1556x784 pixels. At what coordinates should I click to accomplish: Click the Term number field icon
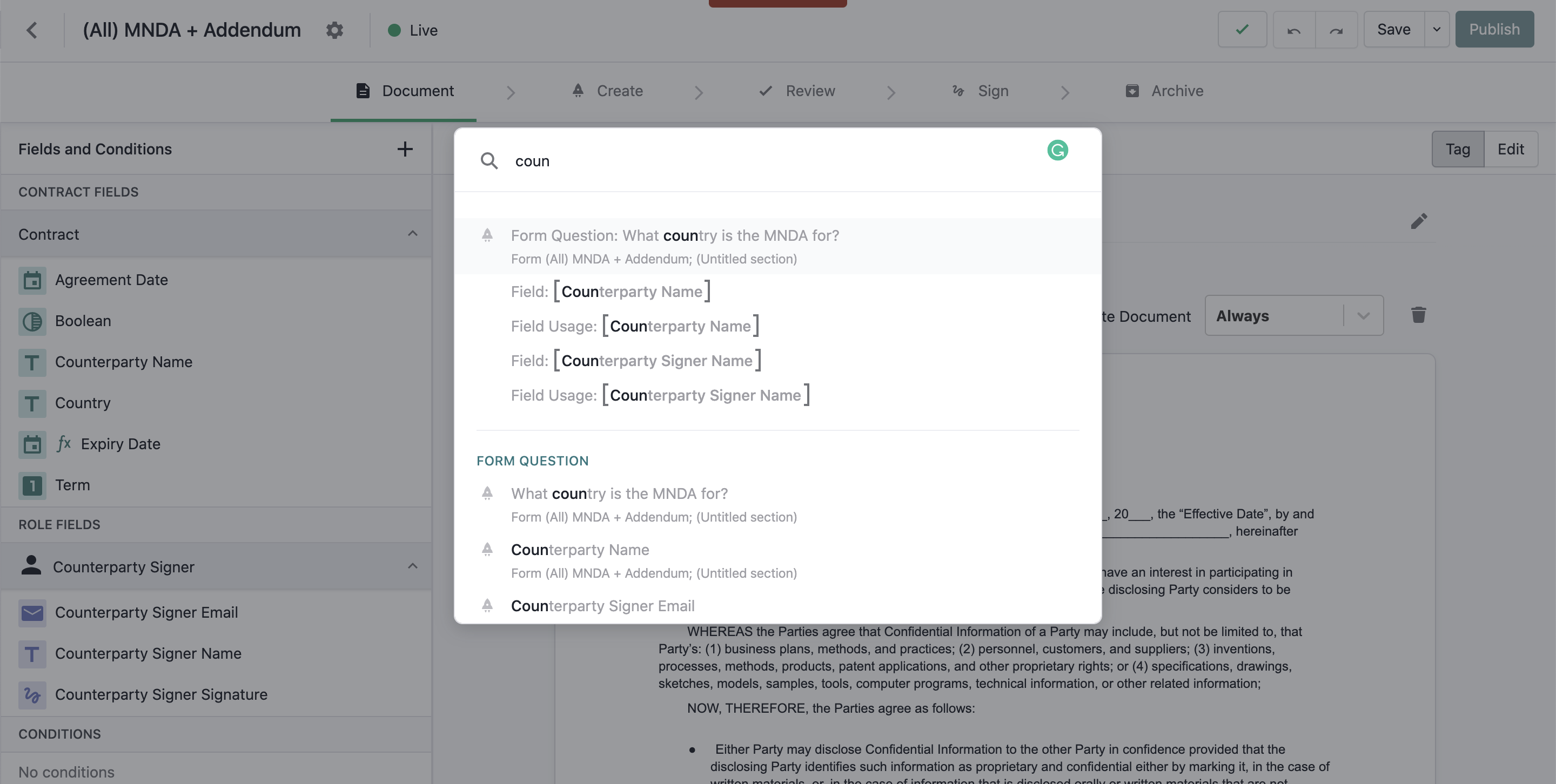pyautogui.click(x=32, y=485)
